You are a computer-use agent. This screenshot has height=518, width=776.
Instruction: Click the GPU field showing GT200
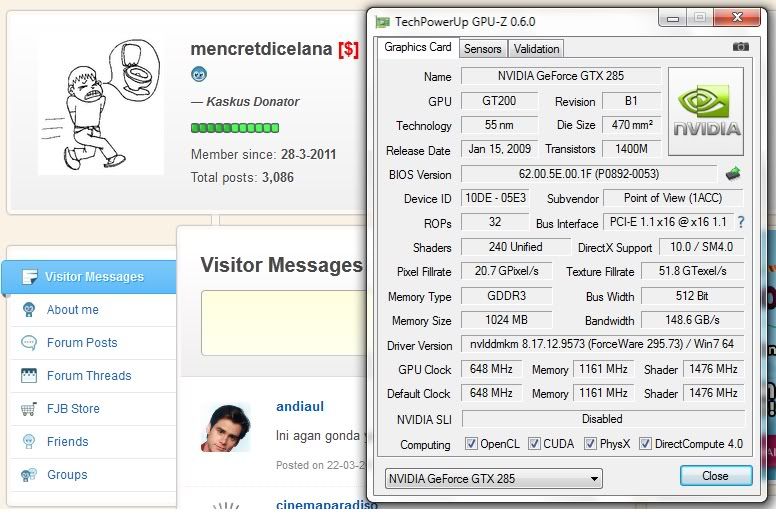[x=499, y=101]
